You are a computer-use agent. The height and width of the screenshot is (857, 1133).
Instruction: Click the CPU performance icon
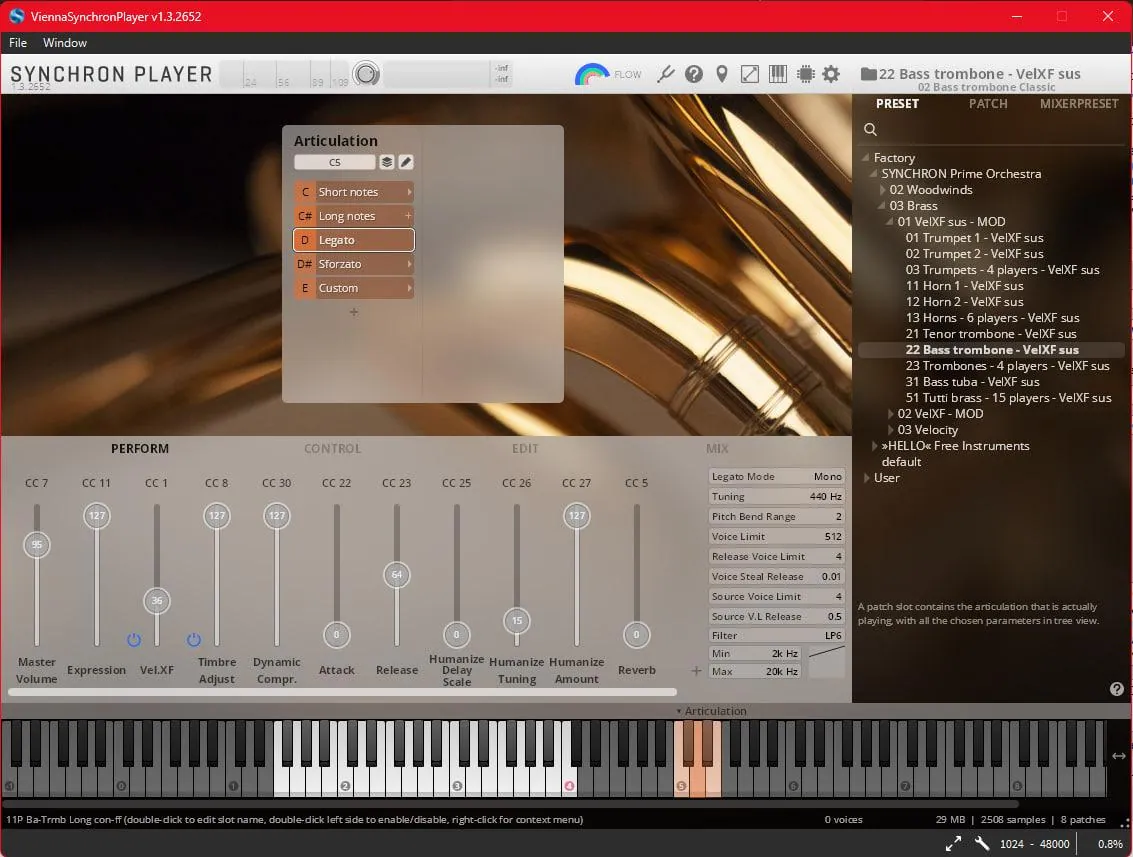805,74
